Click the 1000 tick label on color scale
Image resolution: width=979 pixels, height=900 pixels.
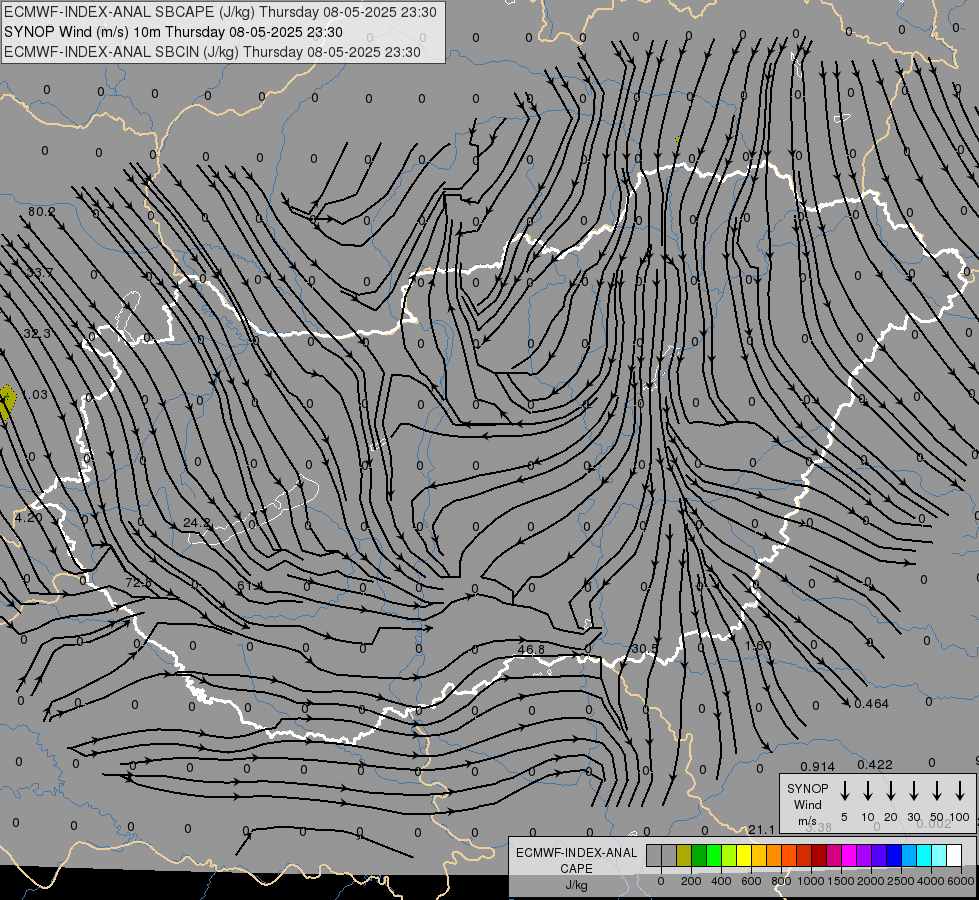810,881
